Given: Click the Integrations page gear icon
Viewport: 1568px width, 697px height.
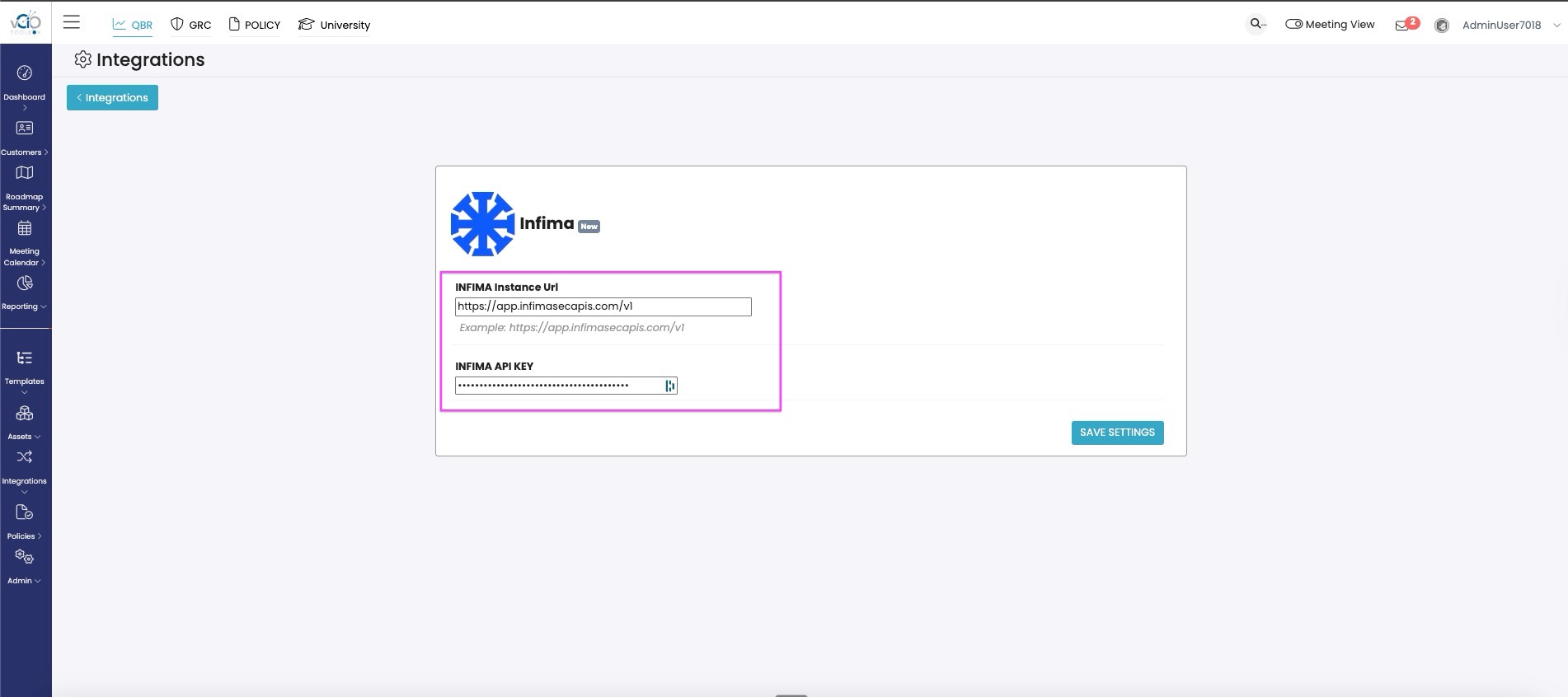Looking at the screenshot, I should click(82, 59).
